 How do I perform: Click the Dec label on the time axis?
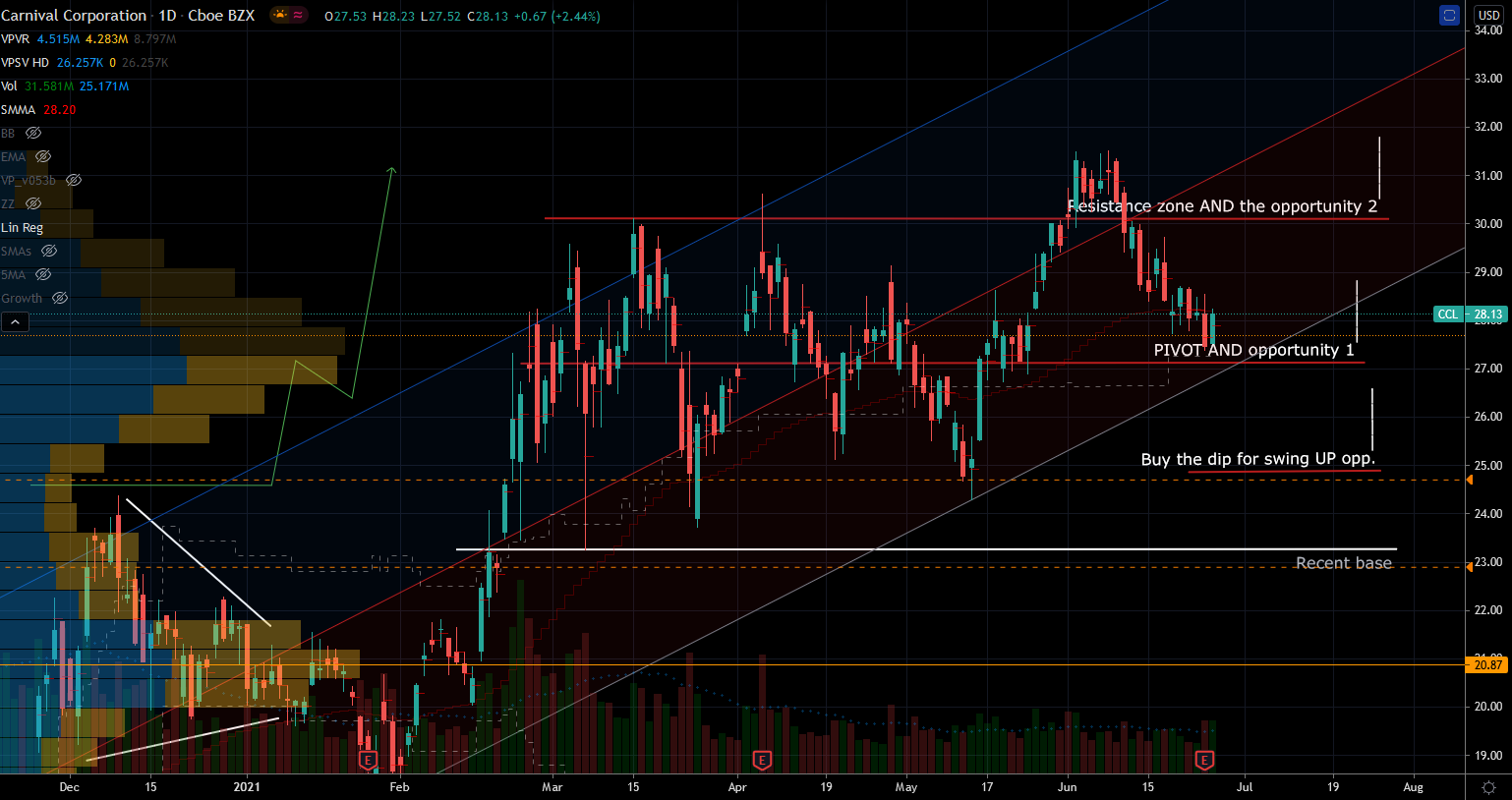point(69,787)
